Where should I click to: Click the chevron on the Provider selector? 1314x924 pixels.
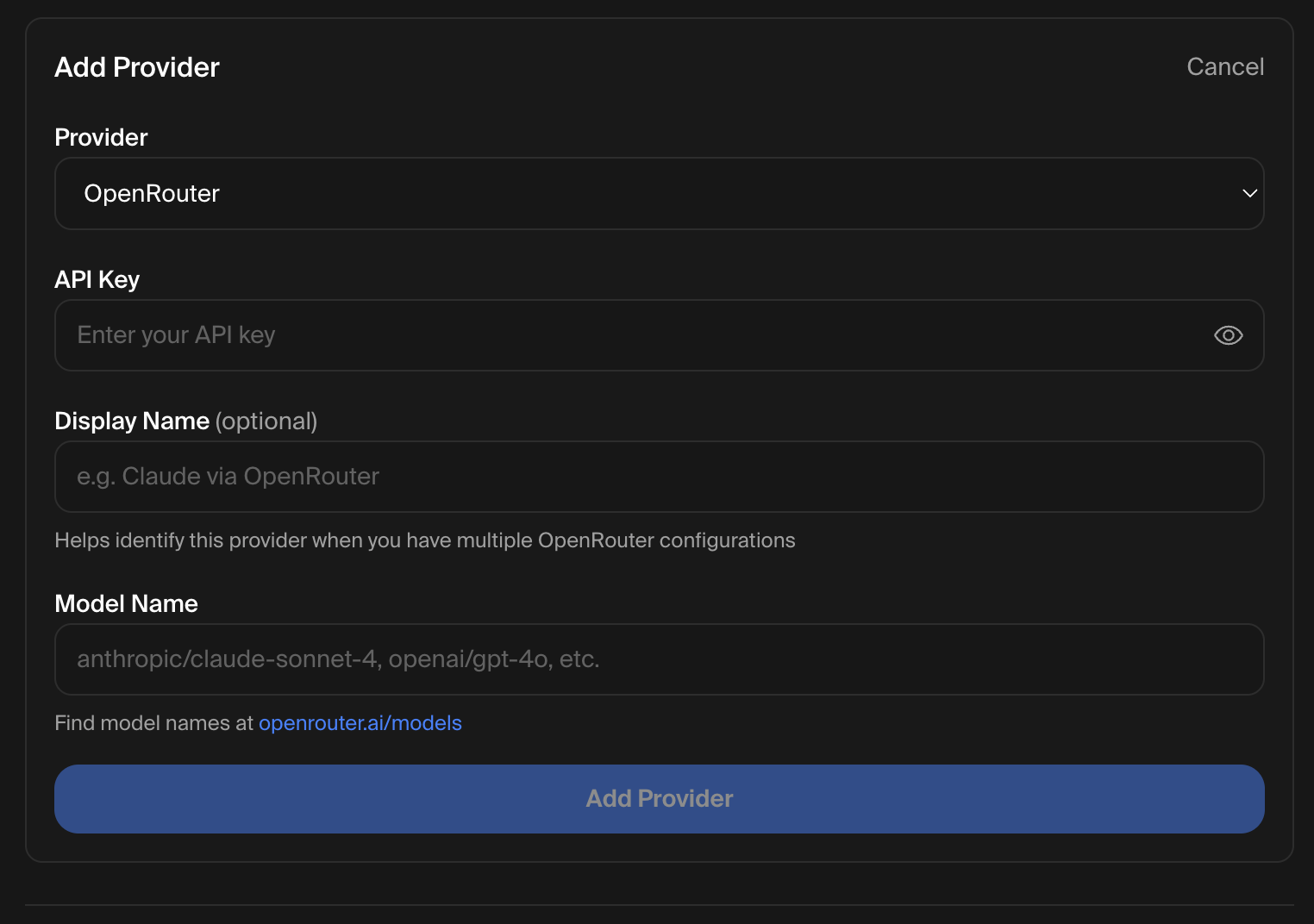pyautogui.click(x=1249, y=193)
